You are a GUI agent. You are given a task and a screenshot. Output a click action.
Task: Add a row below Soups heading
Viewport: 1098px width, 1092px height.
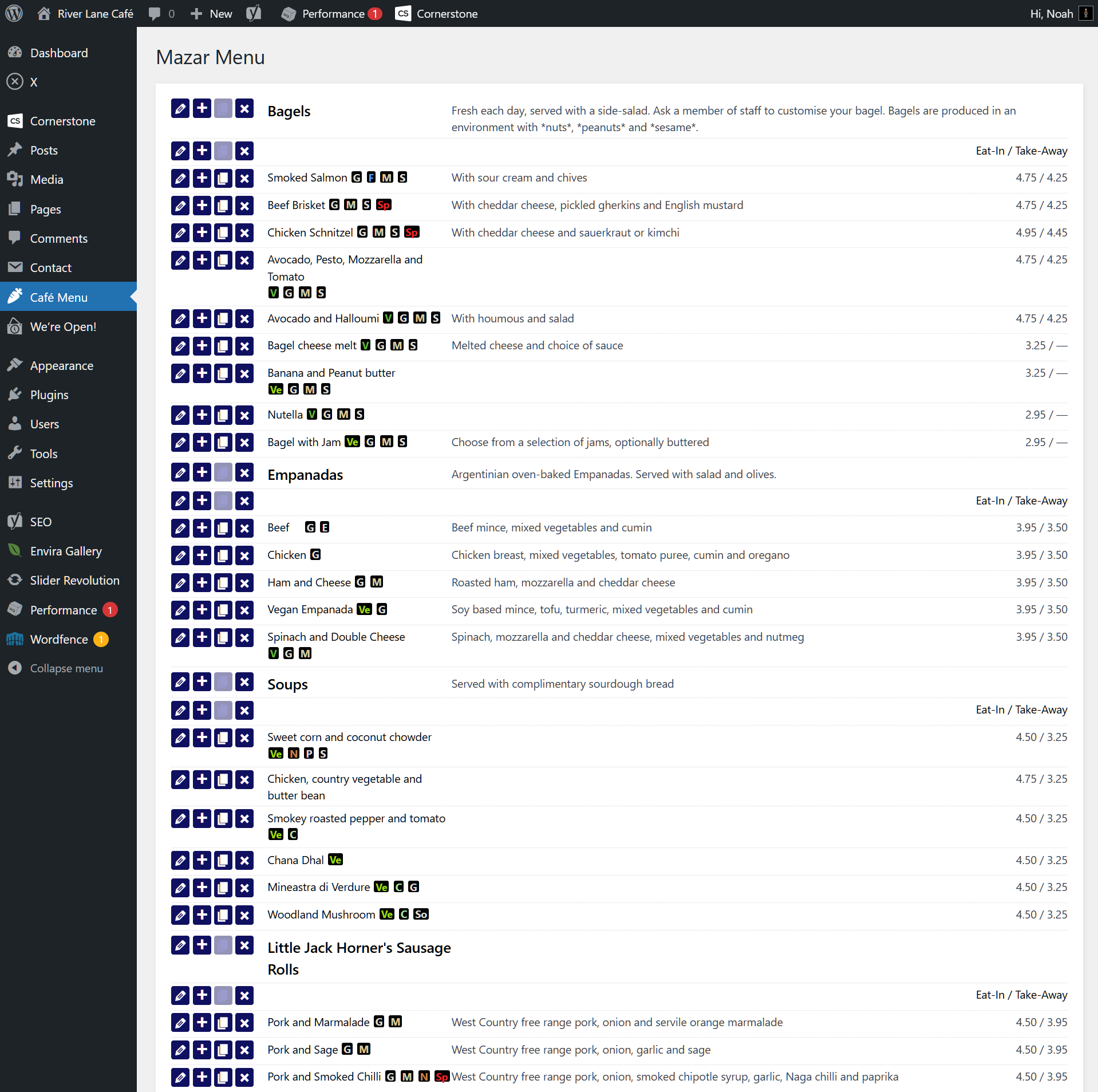(202, 682)
